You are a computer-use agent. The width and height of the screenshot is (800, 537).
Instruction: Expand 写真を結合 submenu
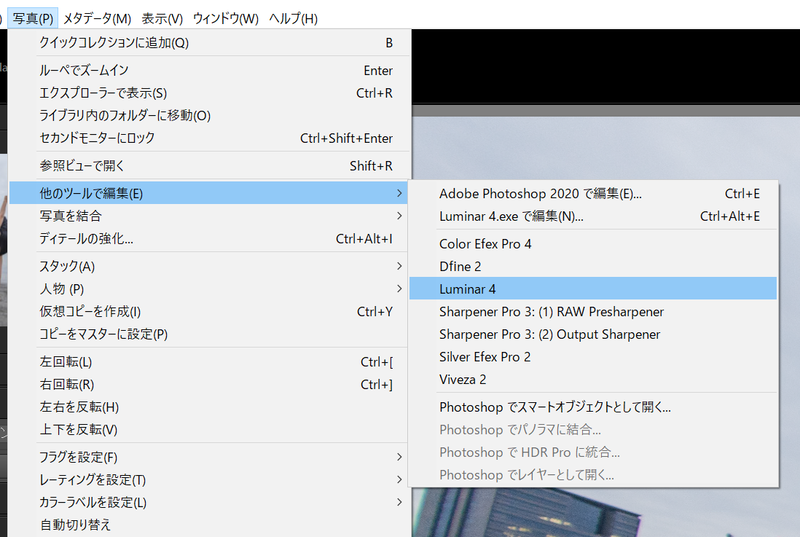[x=208, y=216]
